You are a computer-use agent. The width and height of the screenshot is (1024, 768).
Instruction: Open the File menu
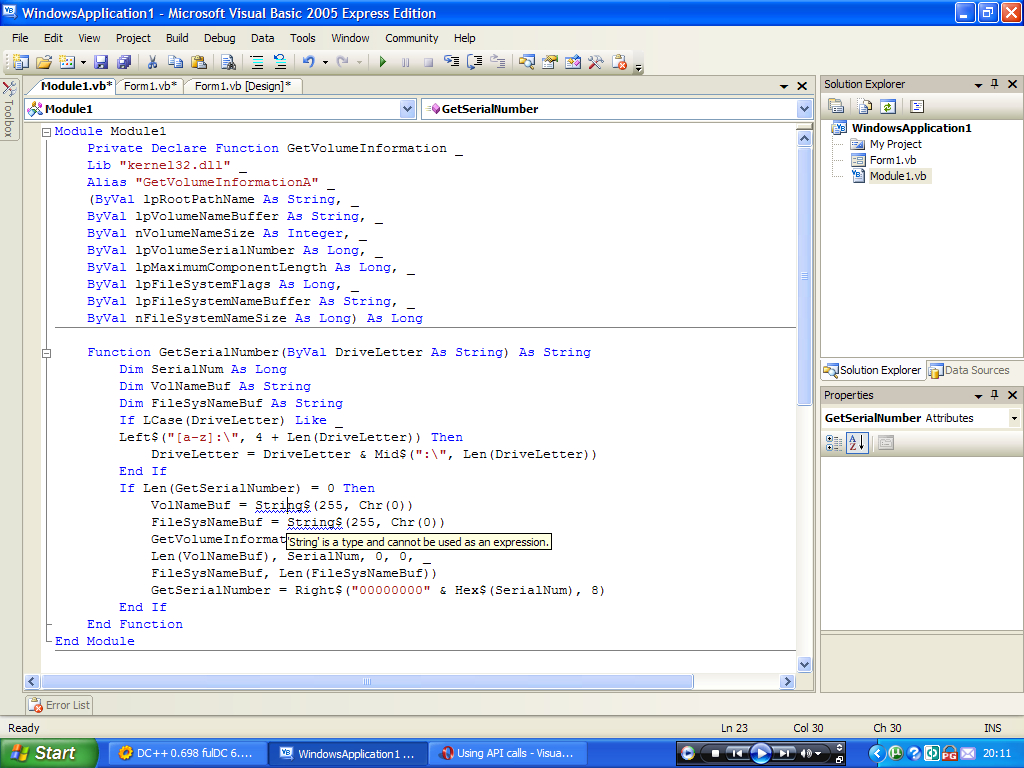[x=20, y=38]
